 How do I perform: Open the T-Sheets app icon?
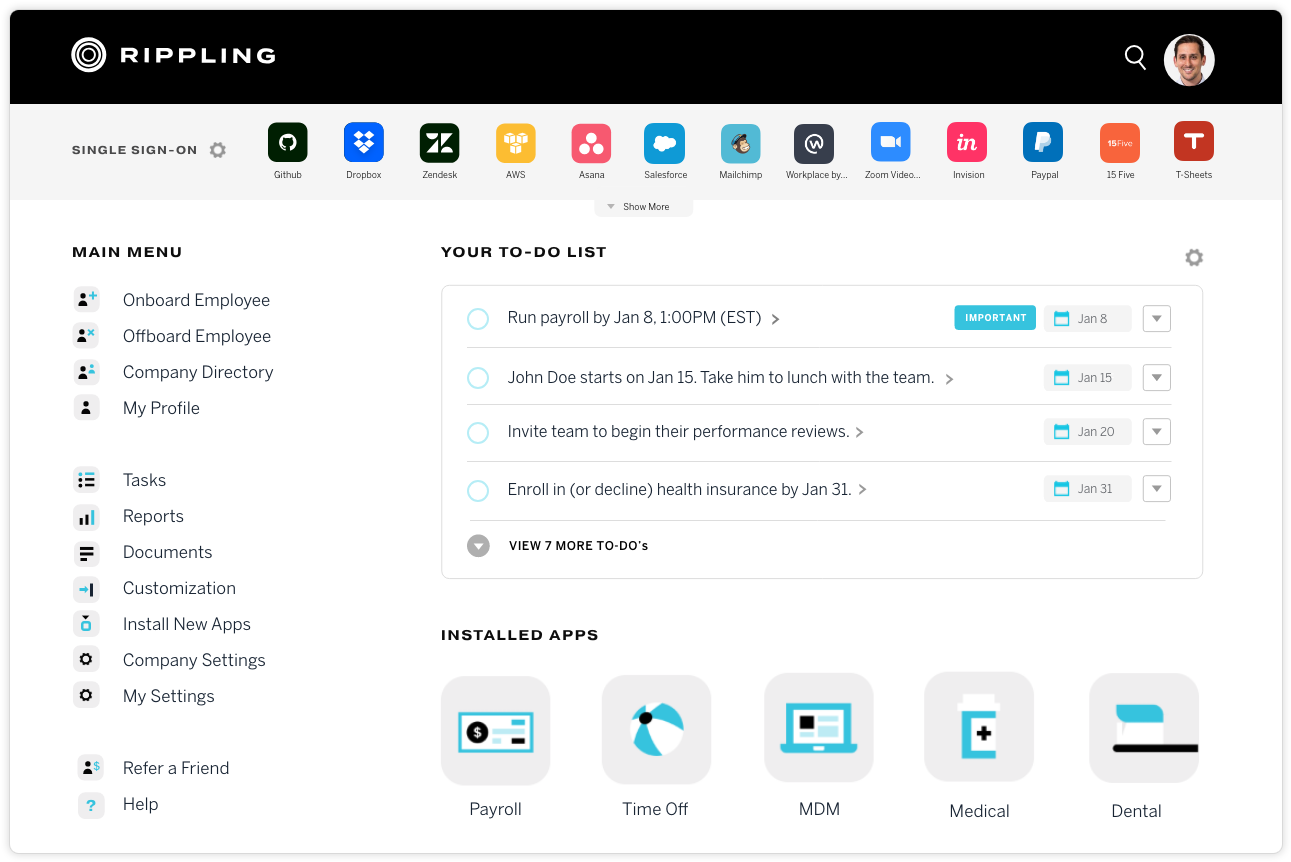1194,141
